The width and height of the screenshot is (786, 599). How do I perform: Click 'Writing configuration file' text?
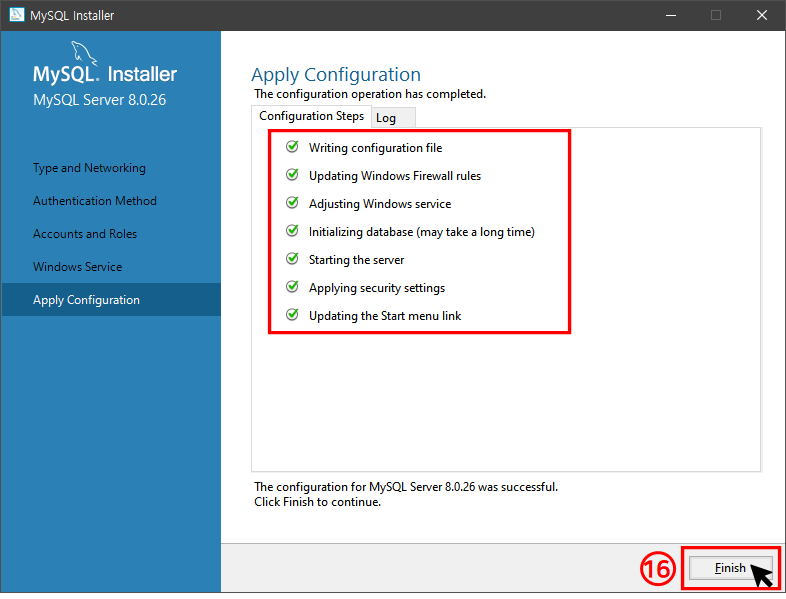pyautogui.click(x=375, y=148)
